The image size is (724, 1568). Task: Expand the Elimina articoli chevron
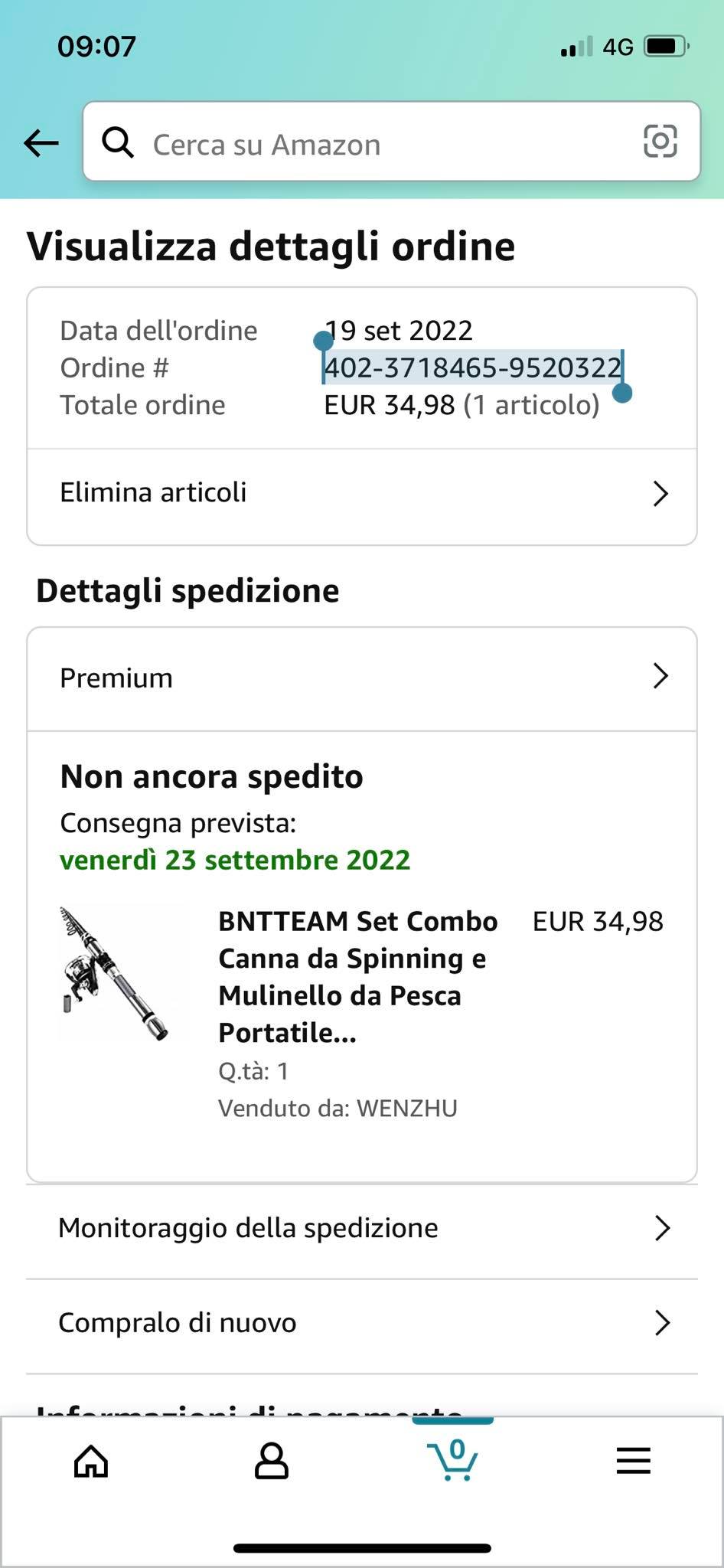pos(660,494)
